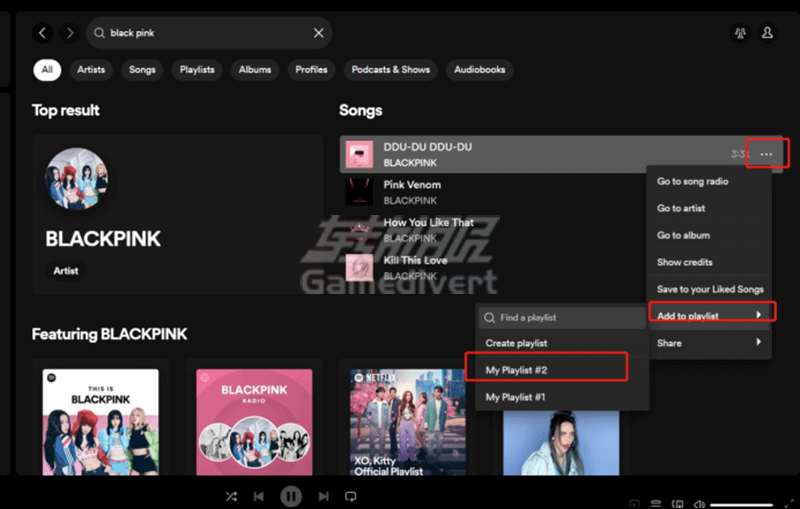Click the Artist tag under BLACKPINK
Image resolution: width=800 pixels, height=509 pixels.
(66, 271)
